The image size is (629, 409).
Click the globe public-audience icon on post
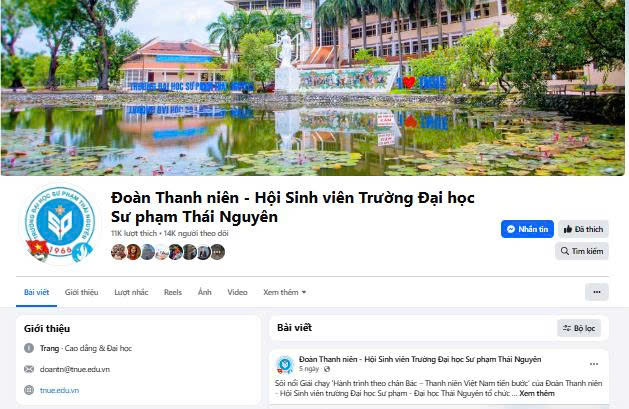[327, 369]
